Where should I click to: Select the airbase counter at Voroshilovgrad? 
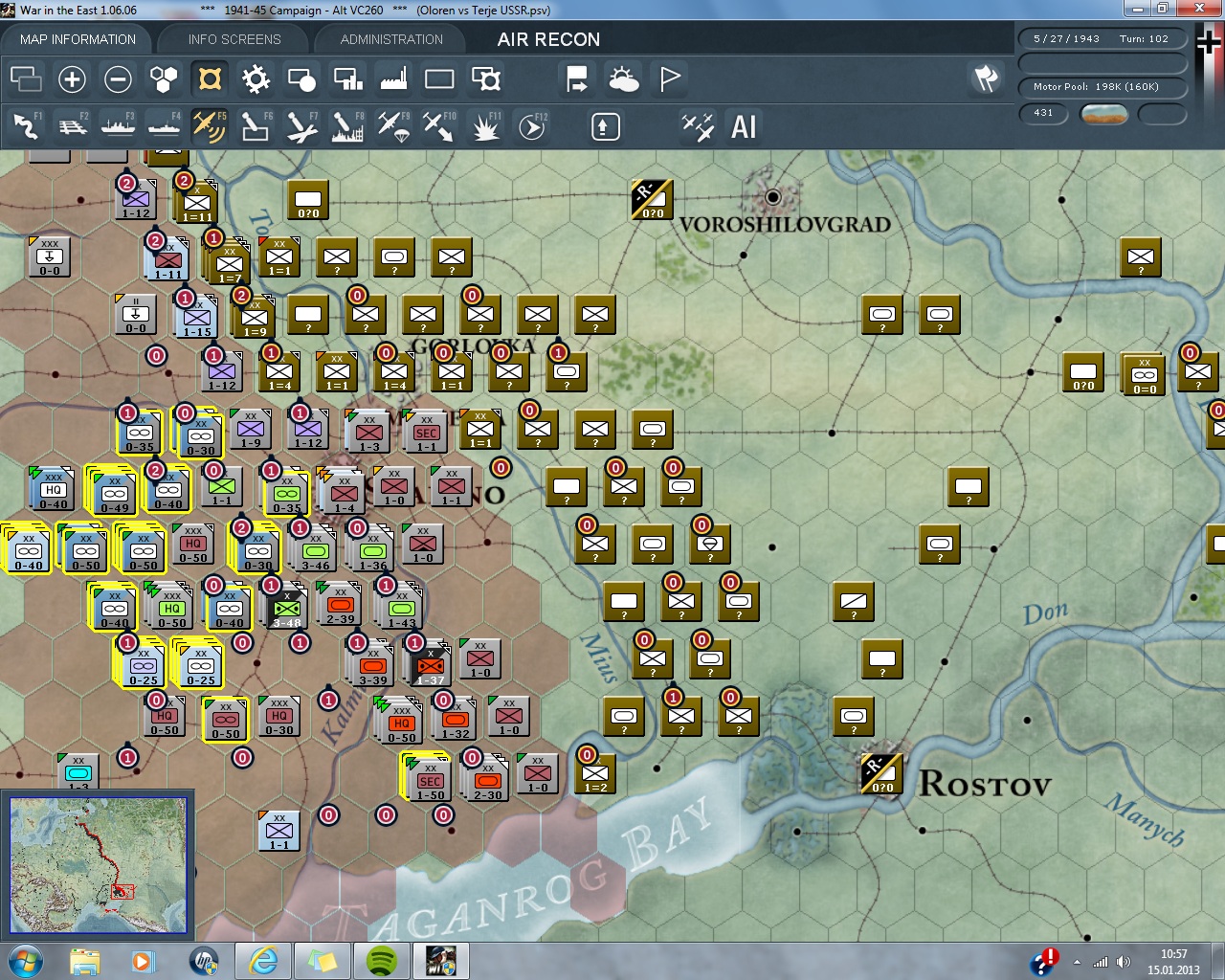coord(653,200)
